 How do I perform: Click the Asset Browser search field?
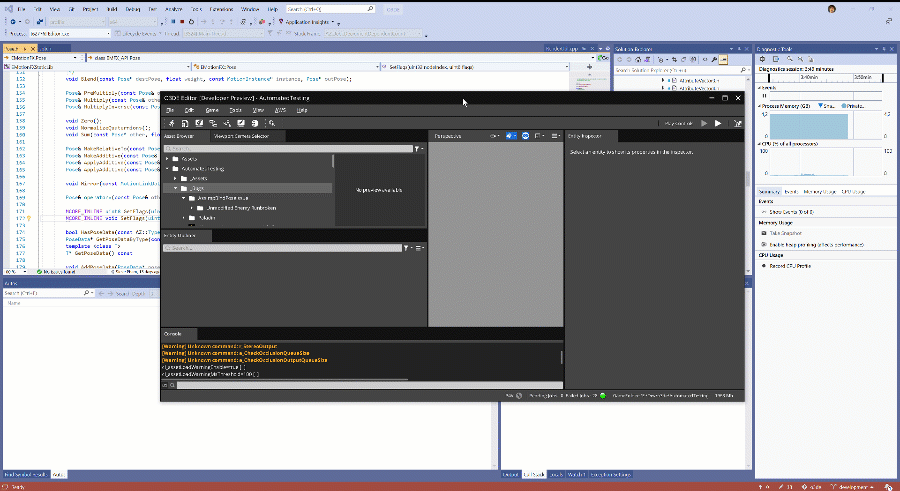click(288, 149)
